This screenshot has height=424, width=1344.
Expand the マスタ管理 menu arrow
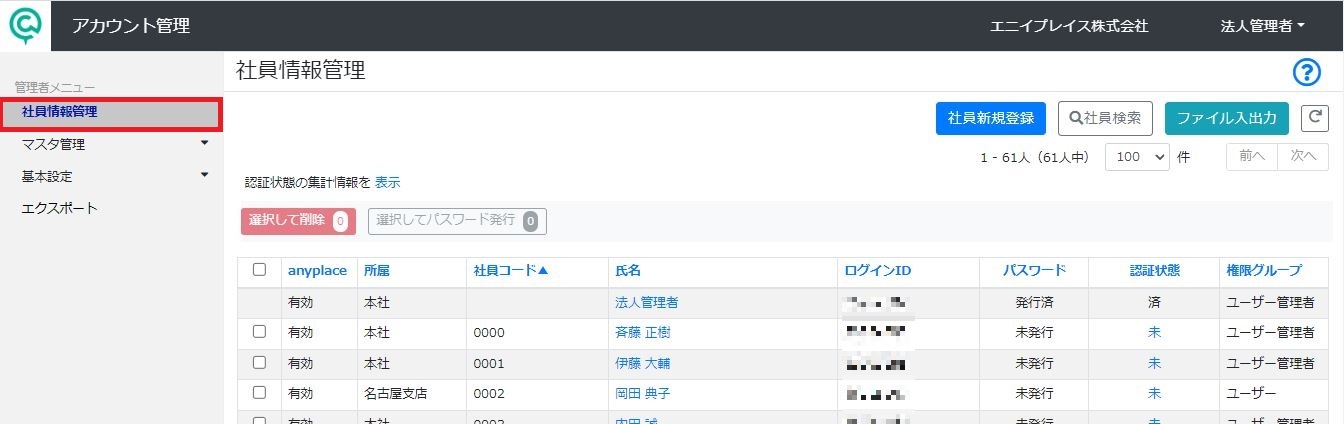205,143
